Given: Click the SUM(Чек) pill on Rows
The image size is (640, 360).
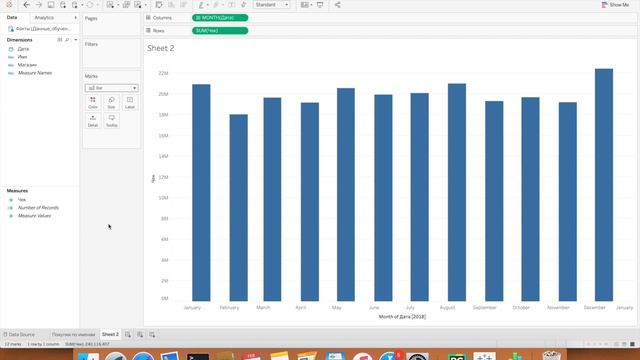Looking at the screenshot, I should click(x=220, y=31).
